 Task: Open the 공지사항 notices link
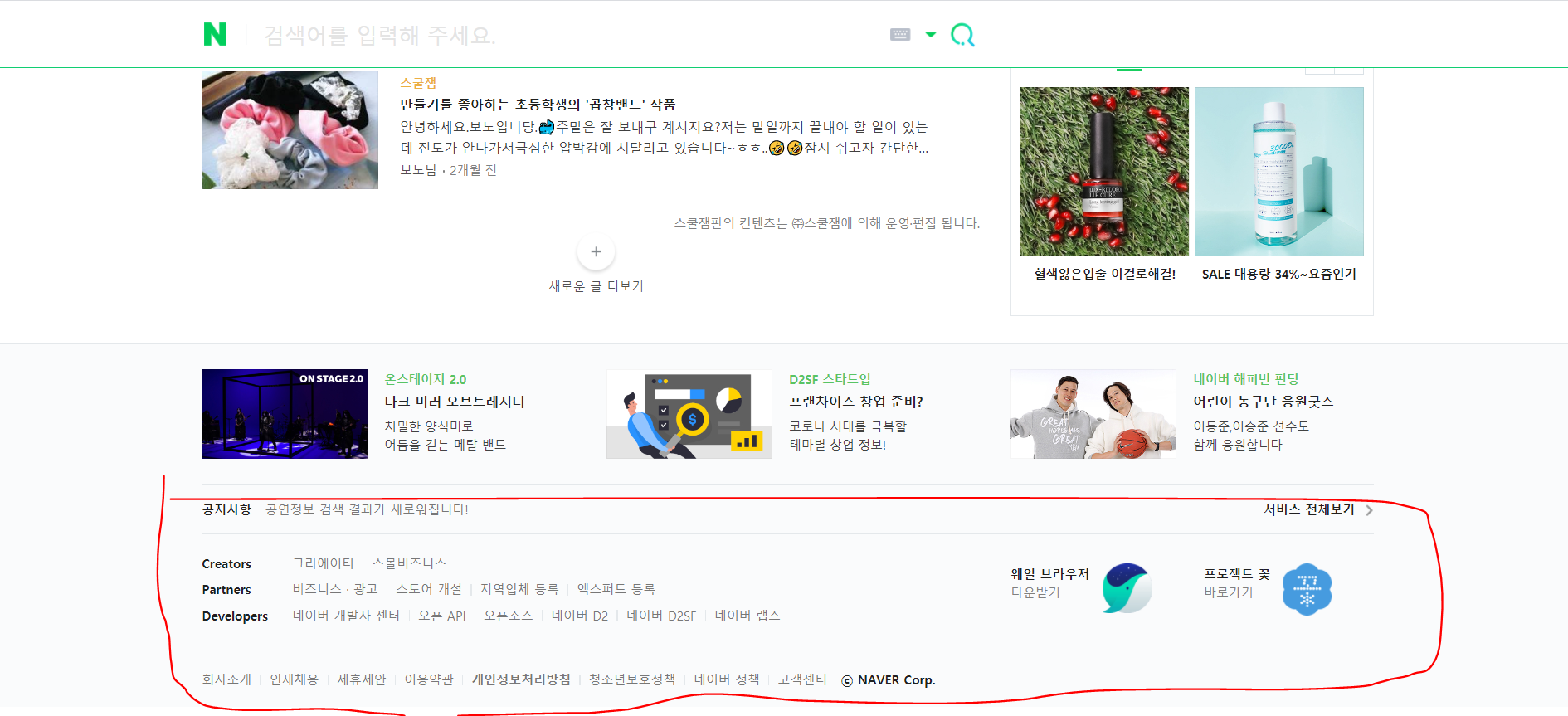(x=226, y=509)
